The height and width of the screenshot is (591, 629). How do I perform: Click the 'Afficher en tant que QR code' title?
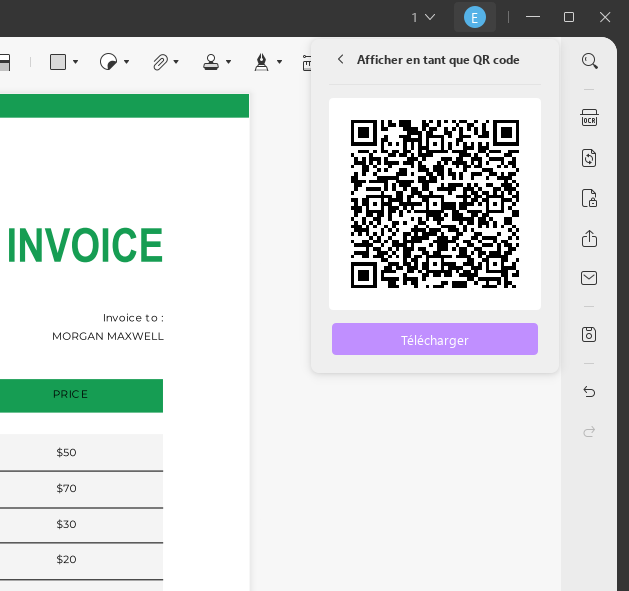pos(438,60)
